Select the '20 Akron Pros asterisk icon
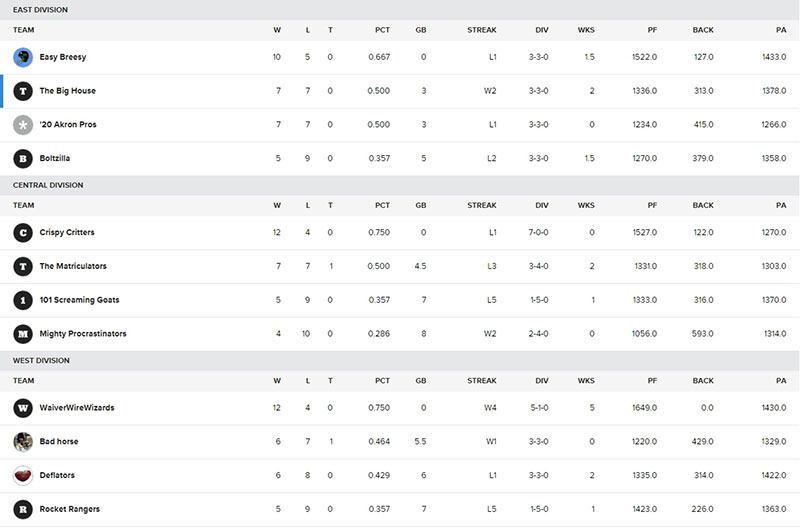800x530 pixels. [23, 124]
